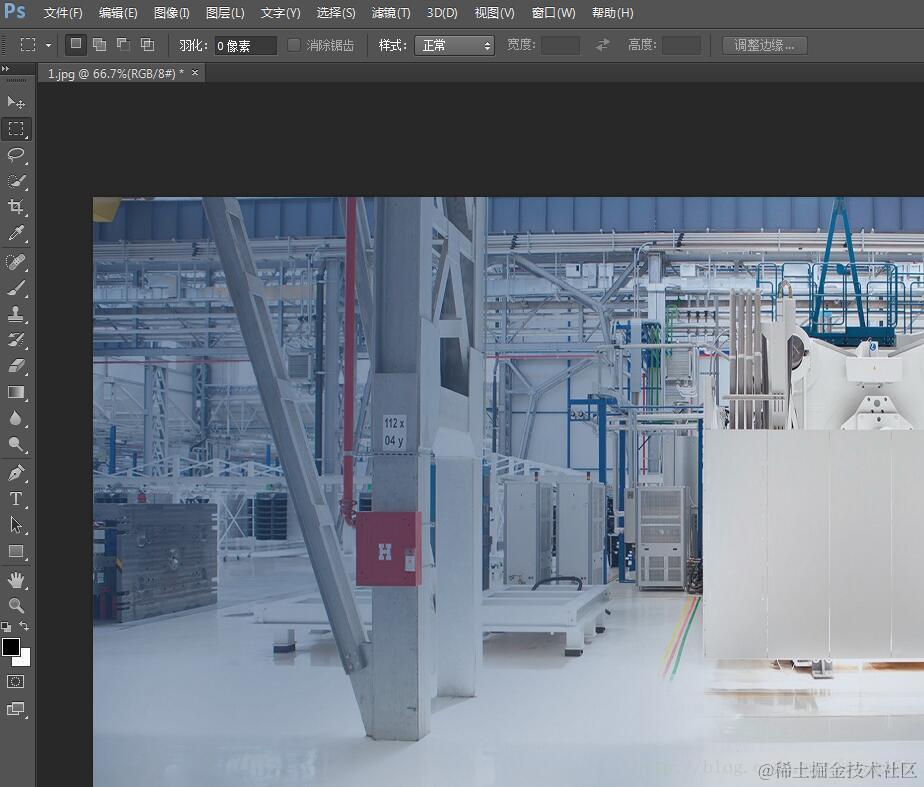This screenshot has width=924, height=787.
Task: Select the Quick Selection tool
Action: [x=16, y=180]
